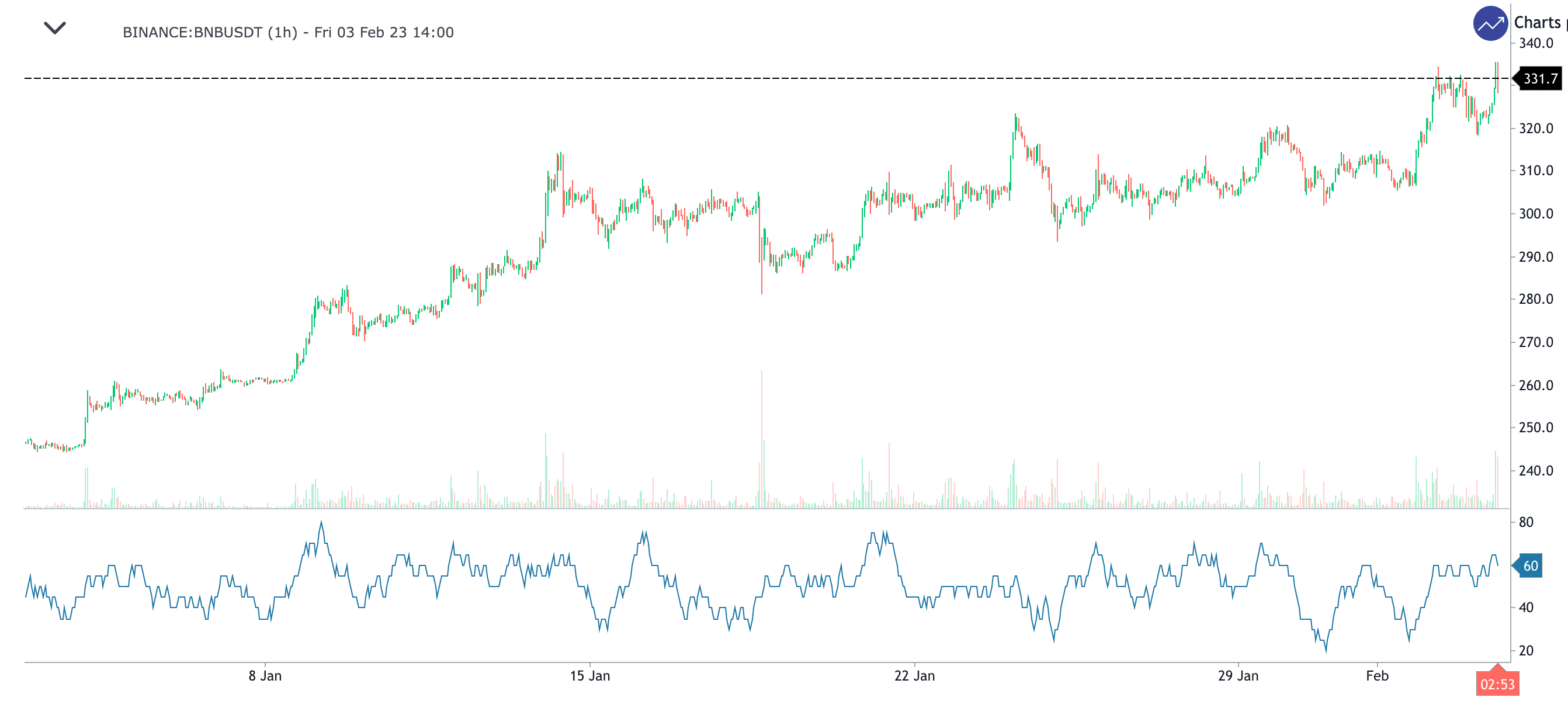Image resolution: width=1568 pixels, height=701 pixels.
Task: Click the blue Charts logo icon
Action: coord(1490,24)
